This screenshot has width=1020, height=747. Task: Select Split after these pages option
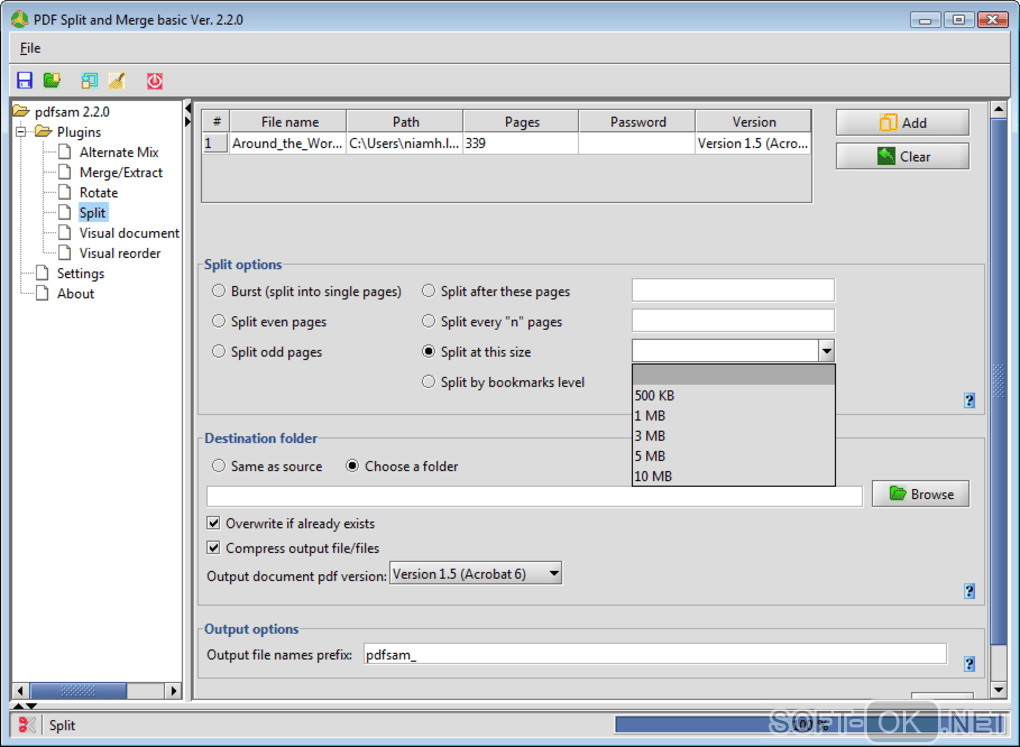(428, 291)
